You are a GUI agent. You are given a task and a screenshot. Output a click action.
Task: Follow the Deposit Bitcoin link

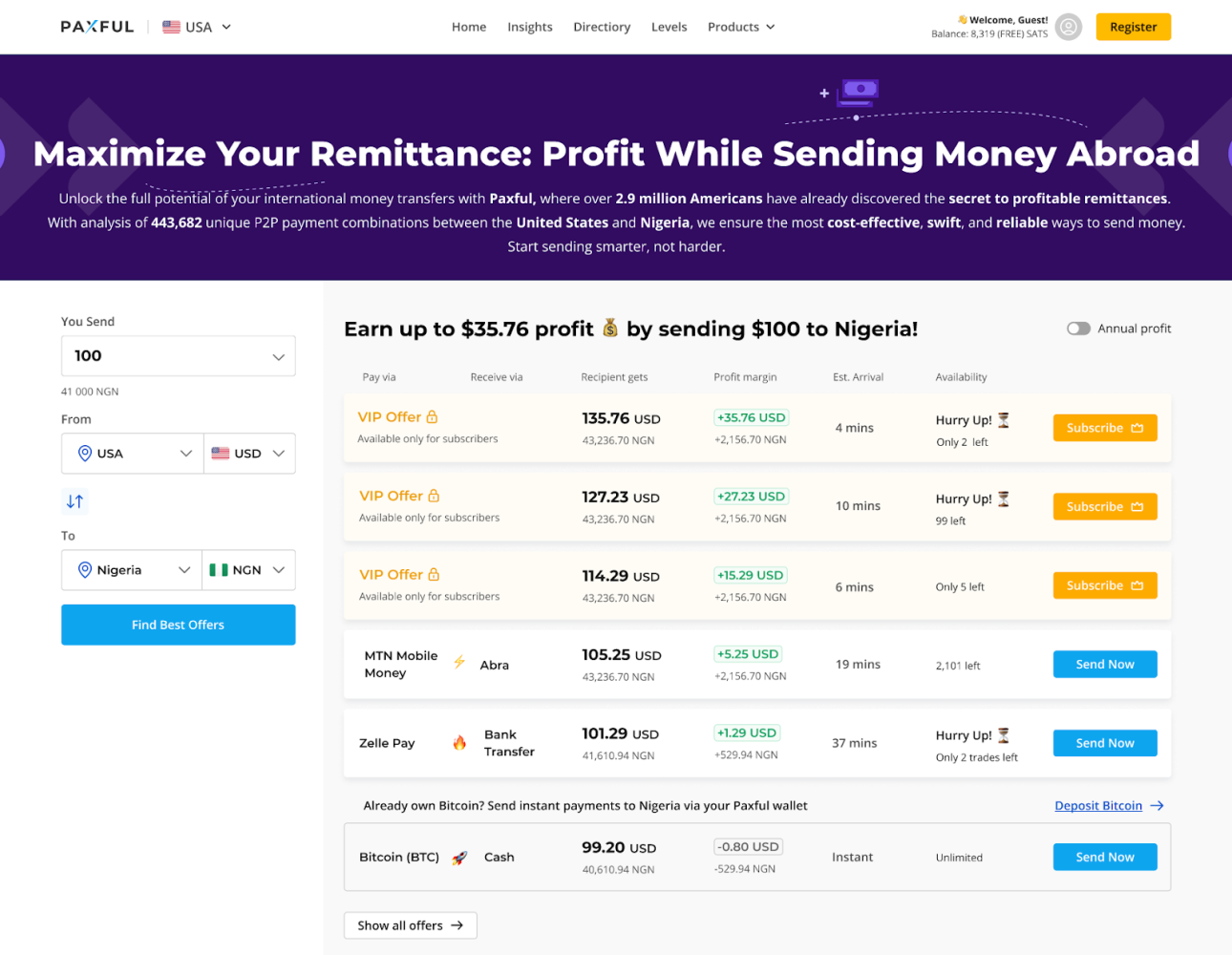click(x=1098, y=805)
